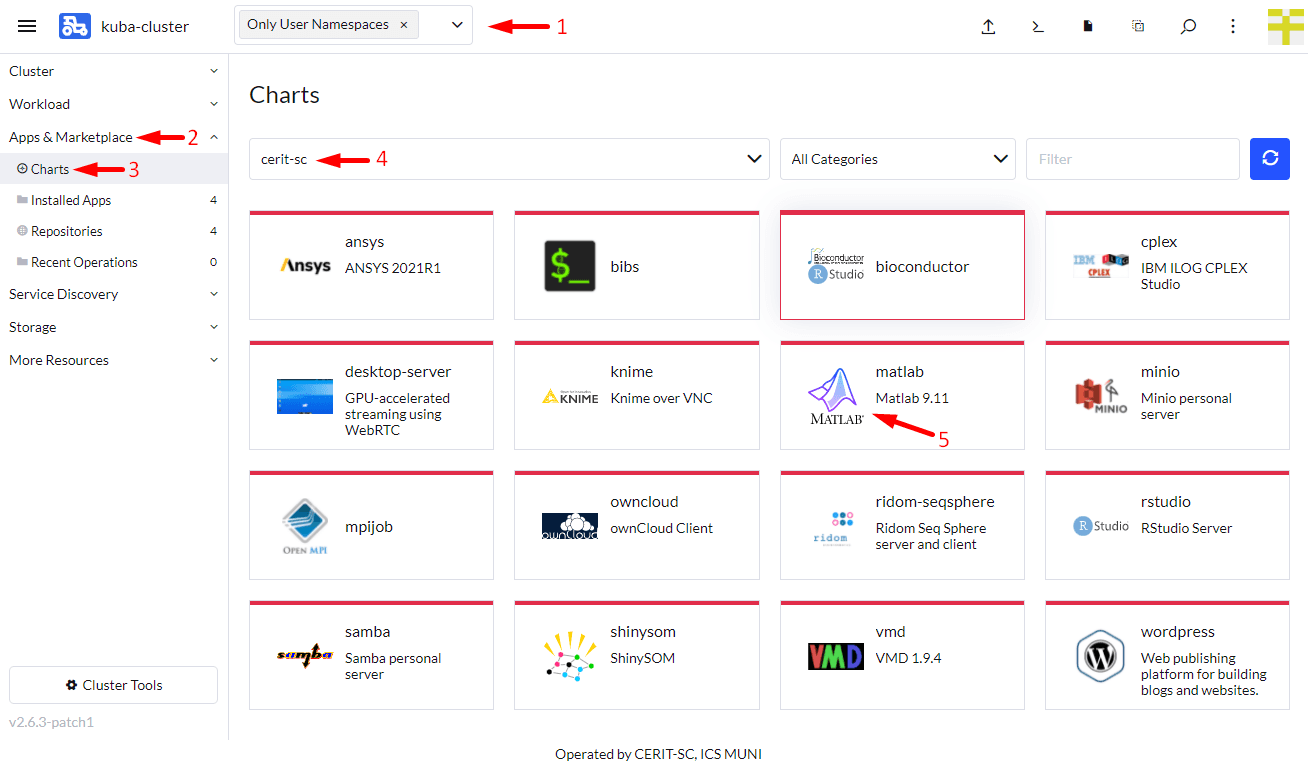
Task: Click the copy KubeConfig to clipboard icon
Action: tap(1138, 27)
